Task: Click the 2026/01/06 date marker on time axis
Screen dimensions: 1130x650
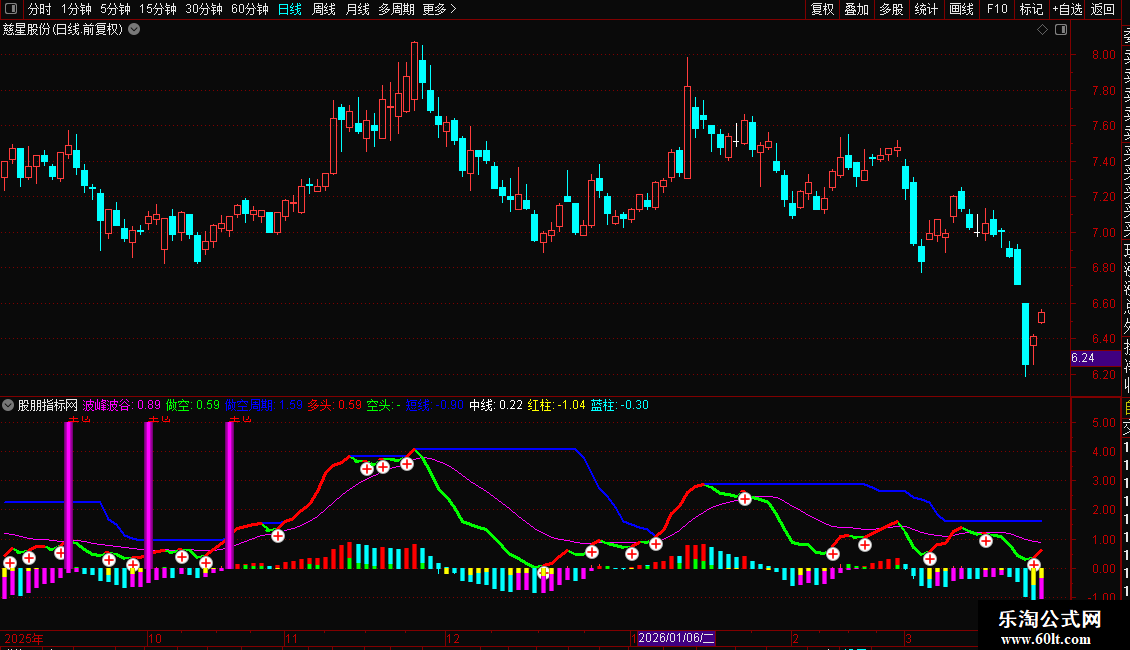Action: pyautogui.click(x=676, y=638)
